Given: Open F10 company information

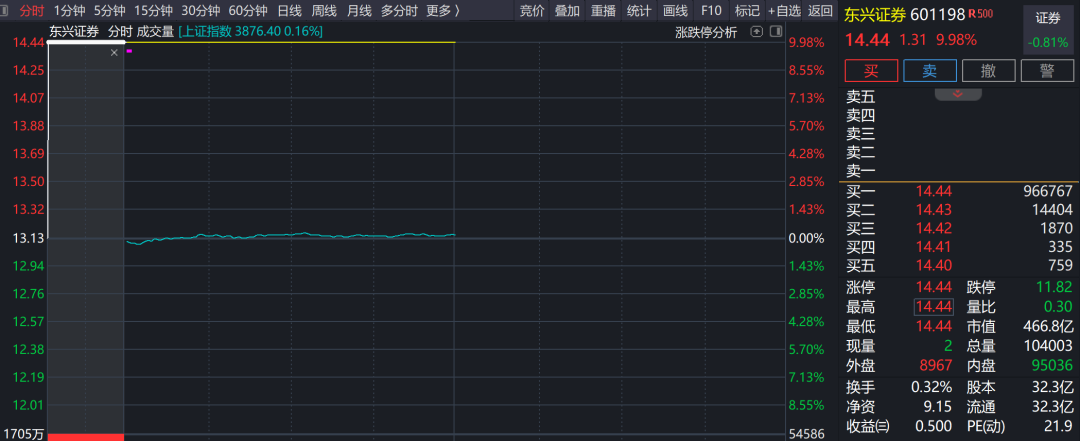Looking at the screenshot, I should click(711, 11).
